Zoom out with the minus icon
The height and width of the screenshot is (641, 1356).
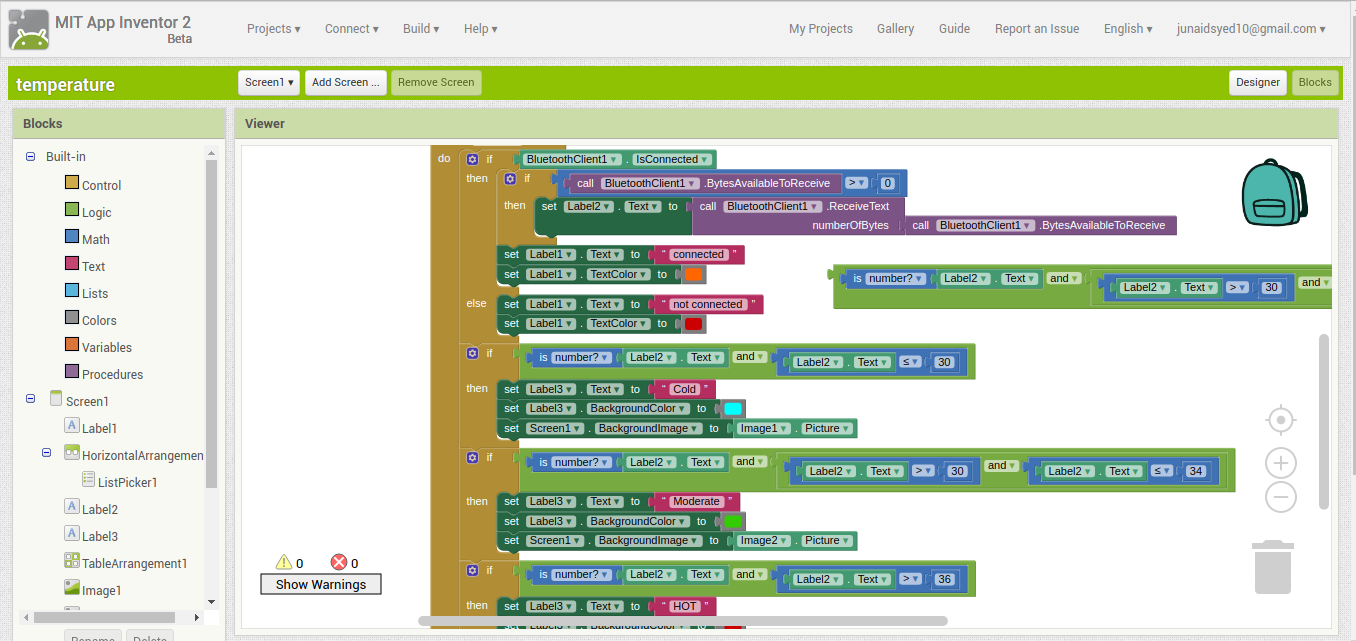[x=1281, y=497]
